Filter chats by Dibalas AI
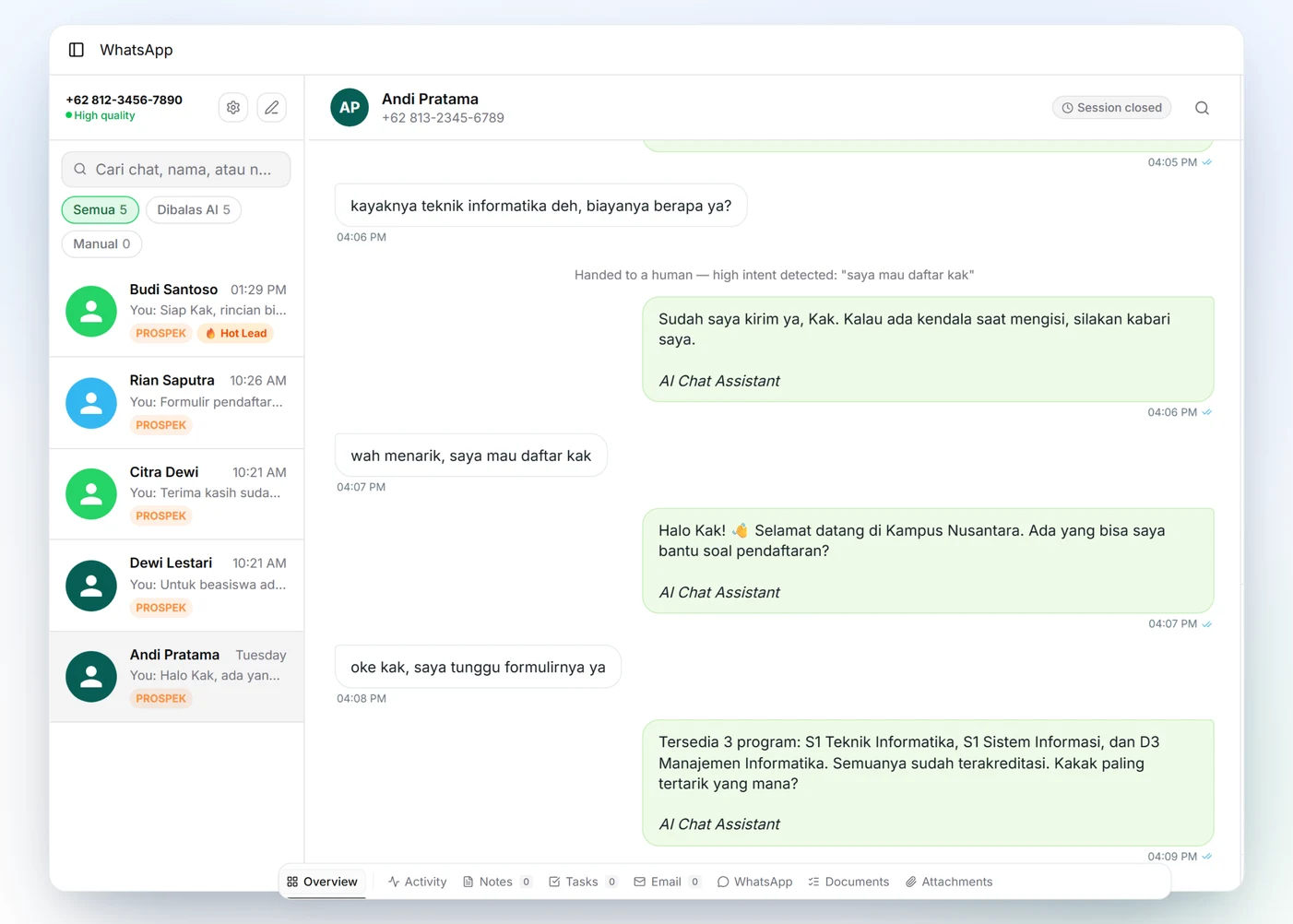The width and height of the screenshot is (1293, 924). [194, 210]
